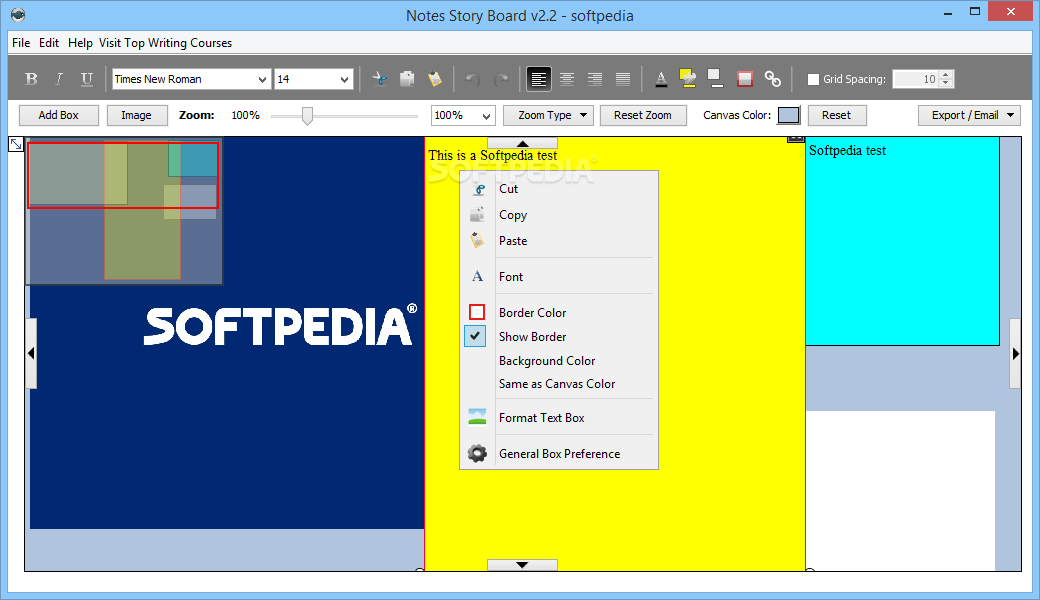Image resolution: width=1040 pixels, height=600 pixels.
Task: Toggle underline formatting
Action: tap(86, 79)
